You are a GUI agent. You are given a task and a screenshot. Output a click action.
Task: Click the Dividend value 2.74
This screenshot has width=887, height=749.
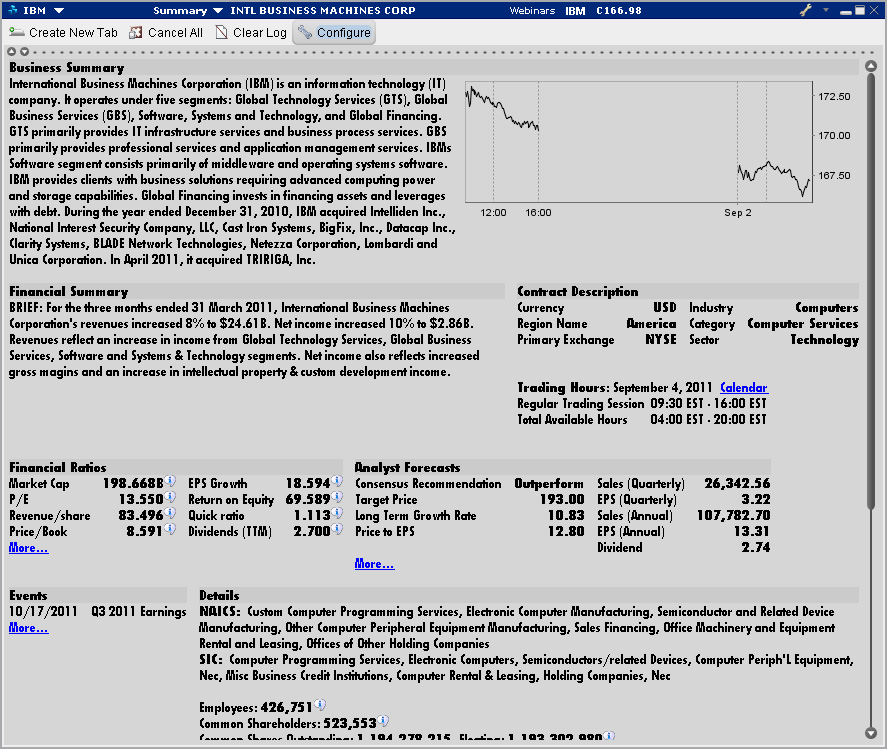pyautogui.click(x=756, y=547)
